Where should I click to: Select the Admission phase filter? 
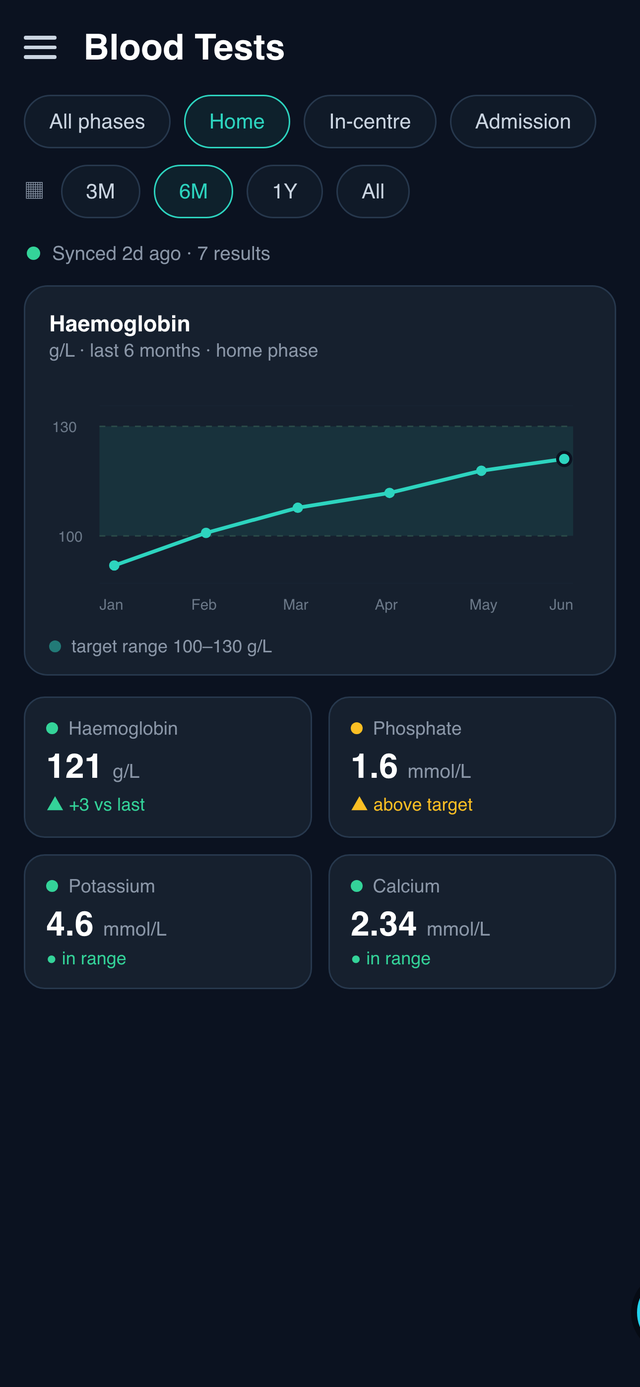523,122
